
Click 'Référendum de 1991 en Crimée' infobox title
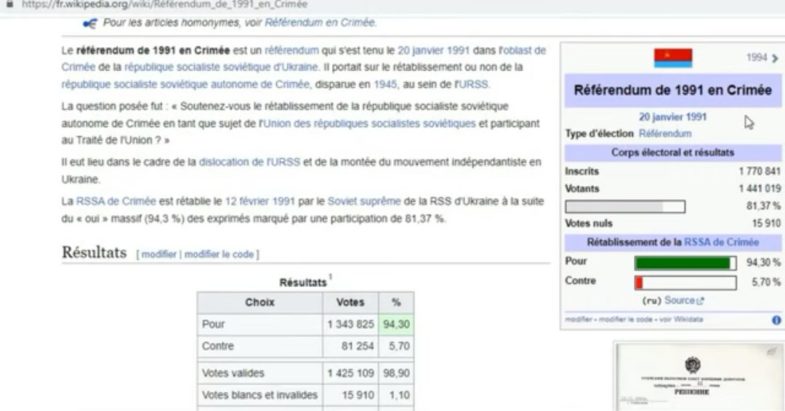point(673,90)
